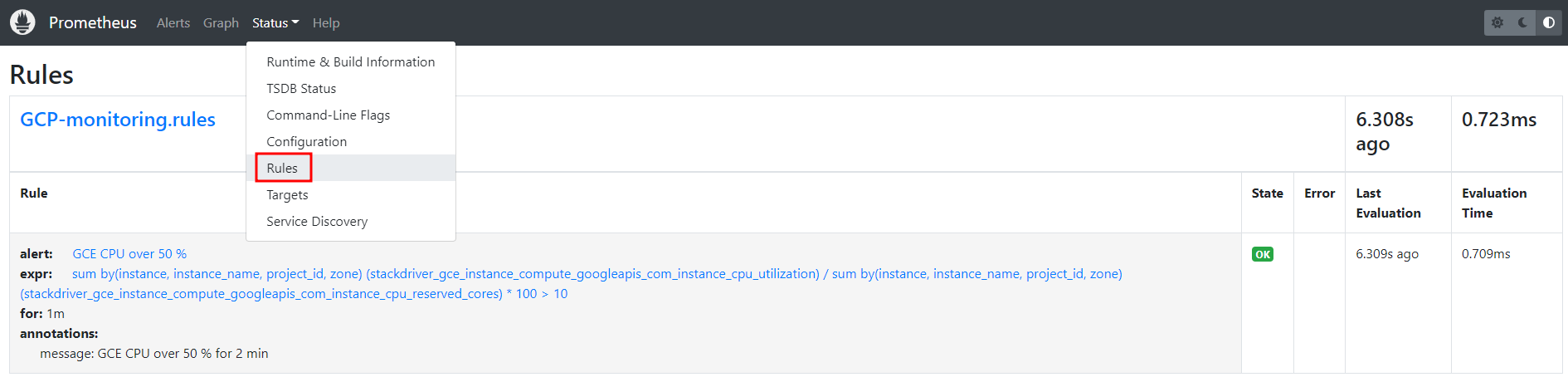Click the 6.308s ago group evaluation text
Image resolution: width=1568 pixels, height=377 pixels.
(1385, 131)
